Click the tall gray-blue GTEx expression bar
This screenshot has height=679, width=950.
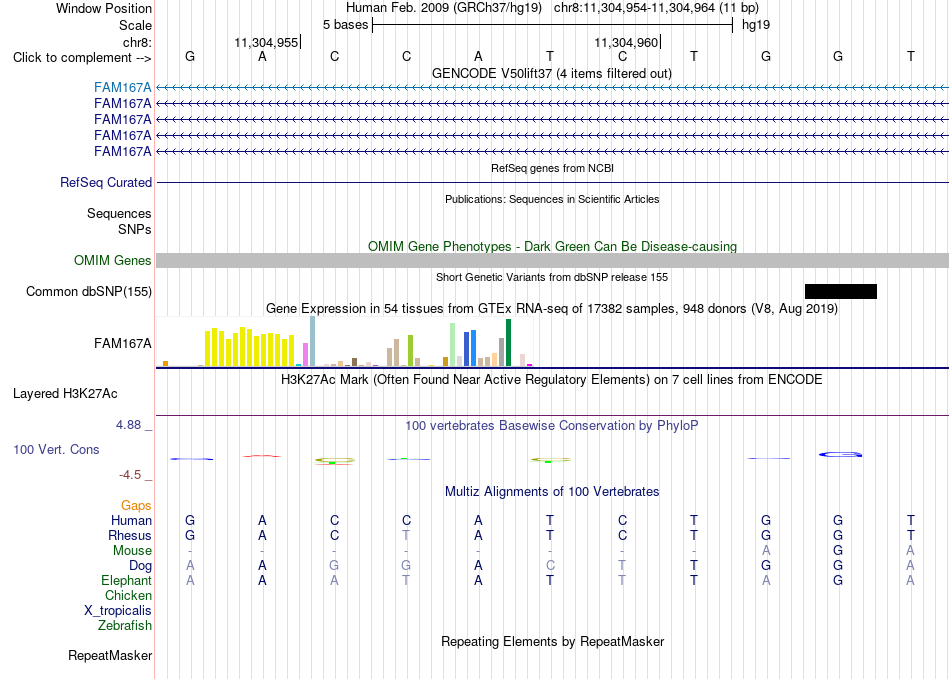point(312,341)
